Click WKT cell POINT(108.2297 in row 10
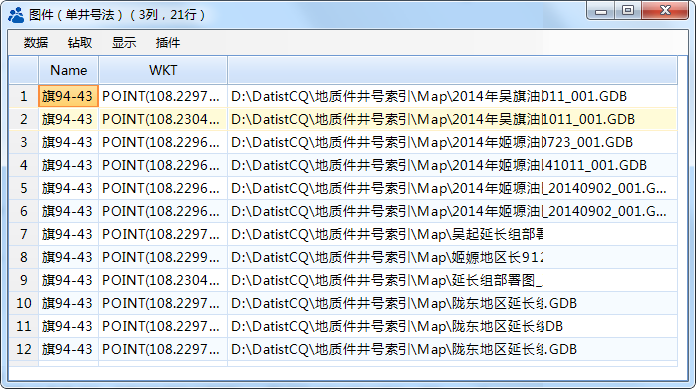696x389 pixels. (163, 304)
